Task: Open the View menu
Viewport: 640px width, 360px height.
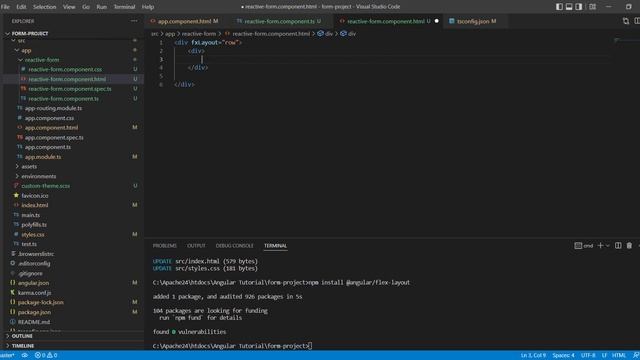Action: pyautogui.click(x=69, y=7)
